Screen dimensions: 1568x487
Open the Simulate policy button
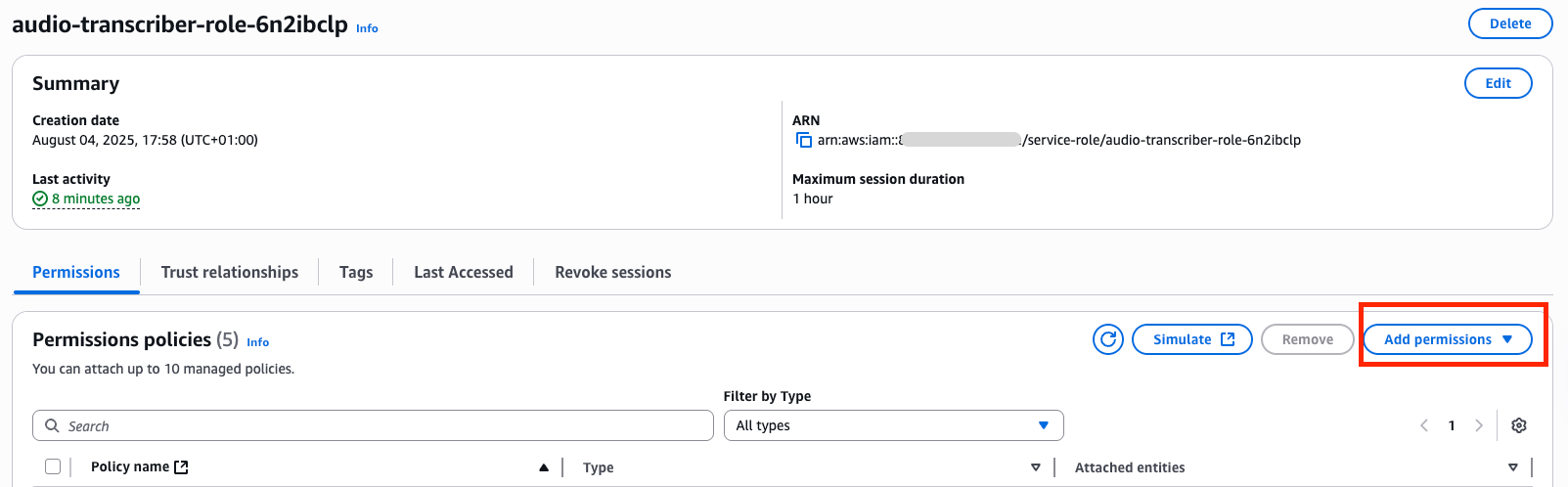click(x=1192, y=339)
